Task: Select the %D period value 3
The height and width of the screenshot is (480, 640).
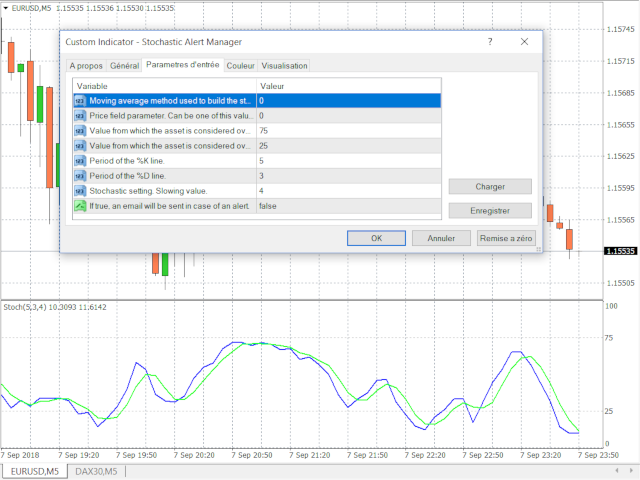Action: (x=349, y=176)
